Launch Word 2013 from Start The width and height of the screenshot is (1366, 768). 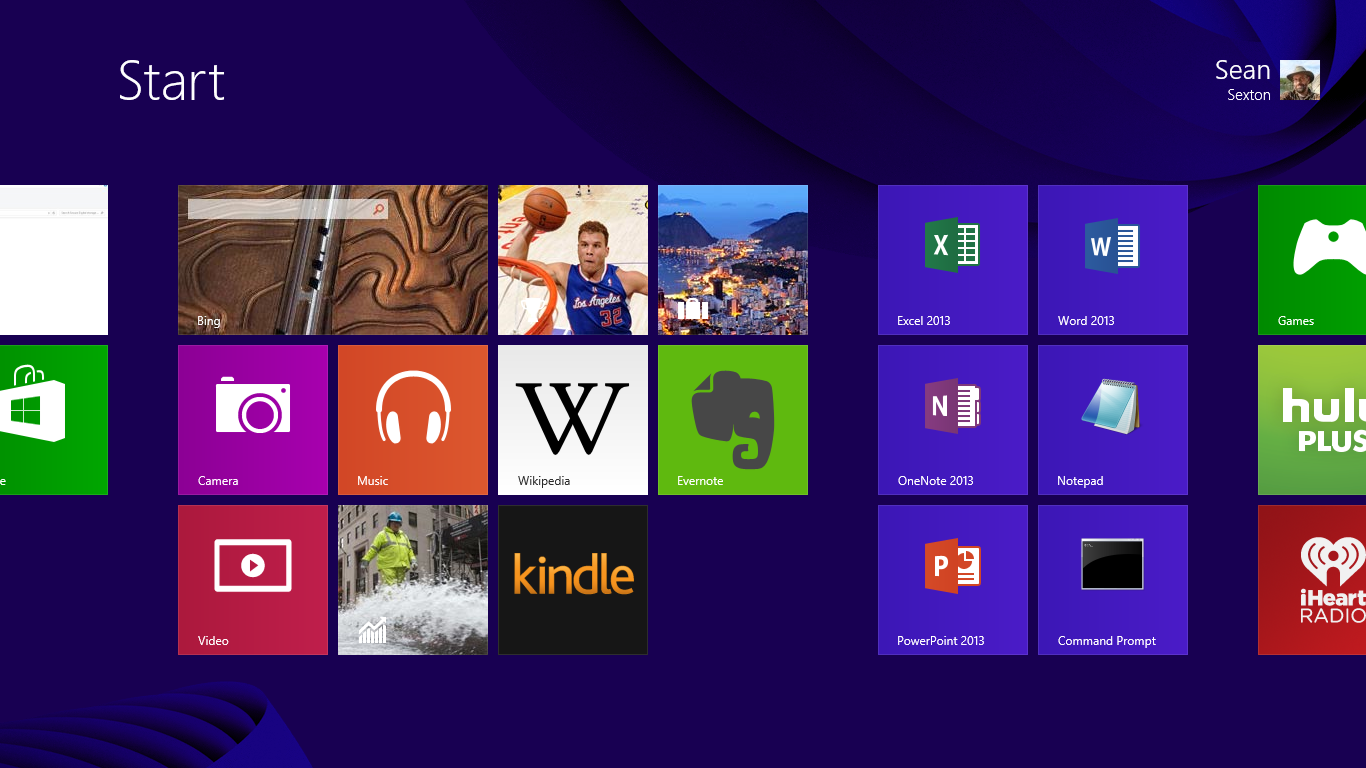tap(1112, 260)
